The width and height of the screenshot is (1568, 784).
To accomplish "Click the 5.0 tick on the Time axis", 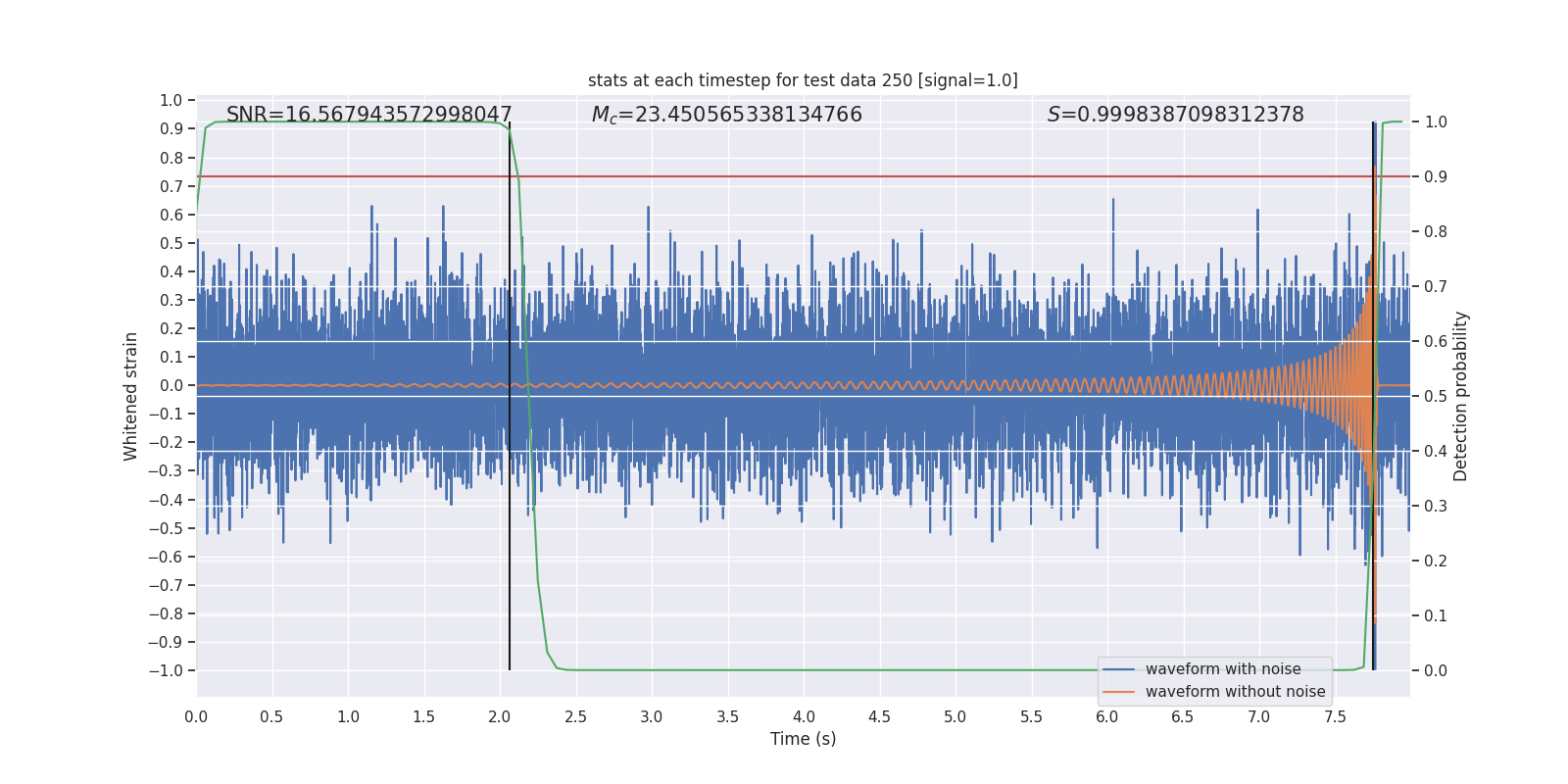I will pyautogui.click(x=955, y=716).
